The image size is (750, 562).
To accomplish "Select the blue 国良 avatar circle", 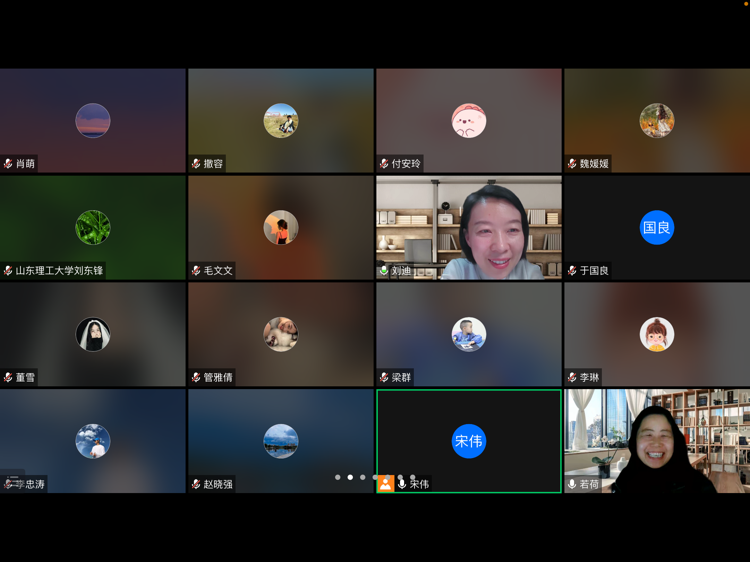I will [x=656, y=228].
